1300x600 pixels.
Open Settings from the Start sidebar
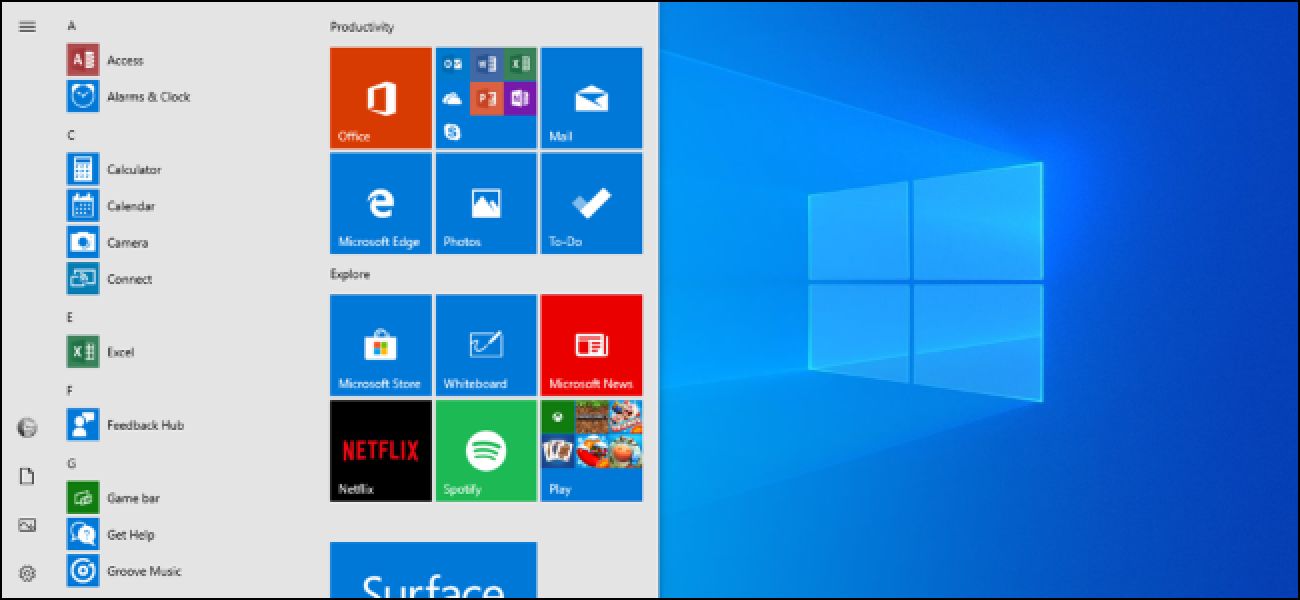click(26, 574)
